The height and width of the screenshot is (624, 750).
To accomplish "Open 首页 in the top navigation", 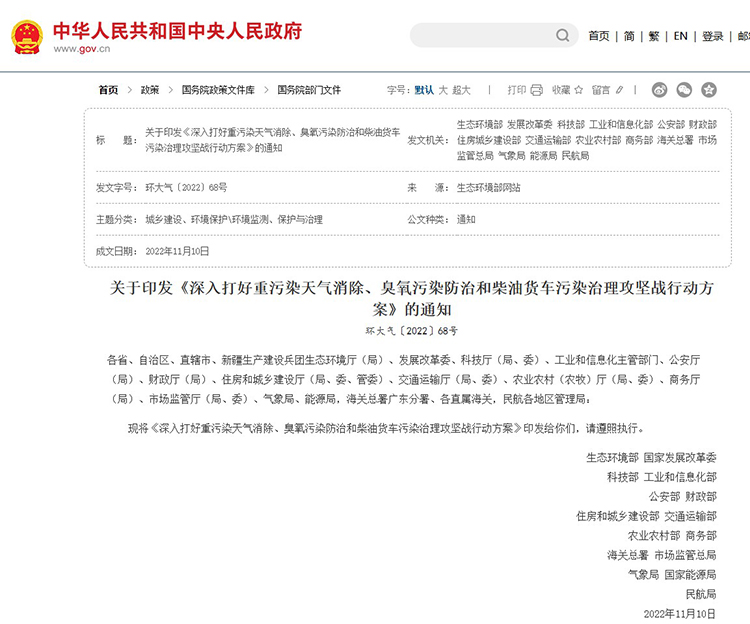I will [599, 36].
